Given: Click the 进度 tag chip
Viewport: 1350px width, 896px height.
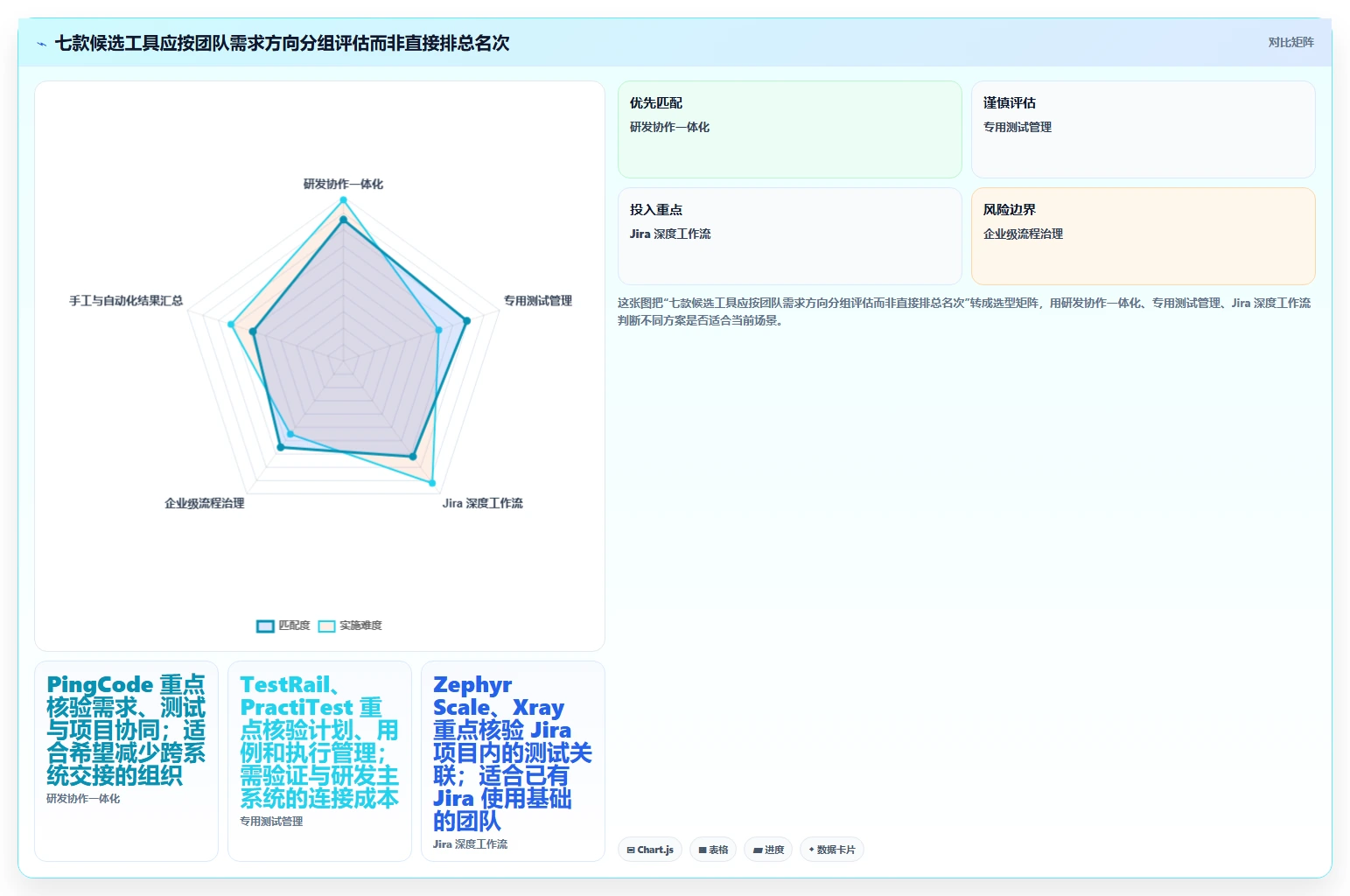Looking at the screenshot, I should pyautogui.click(x=768, y=850).
